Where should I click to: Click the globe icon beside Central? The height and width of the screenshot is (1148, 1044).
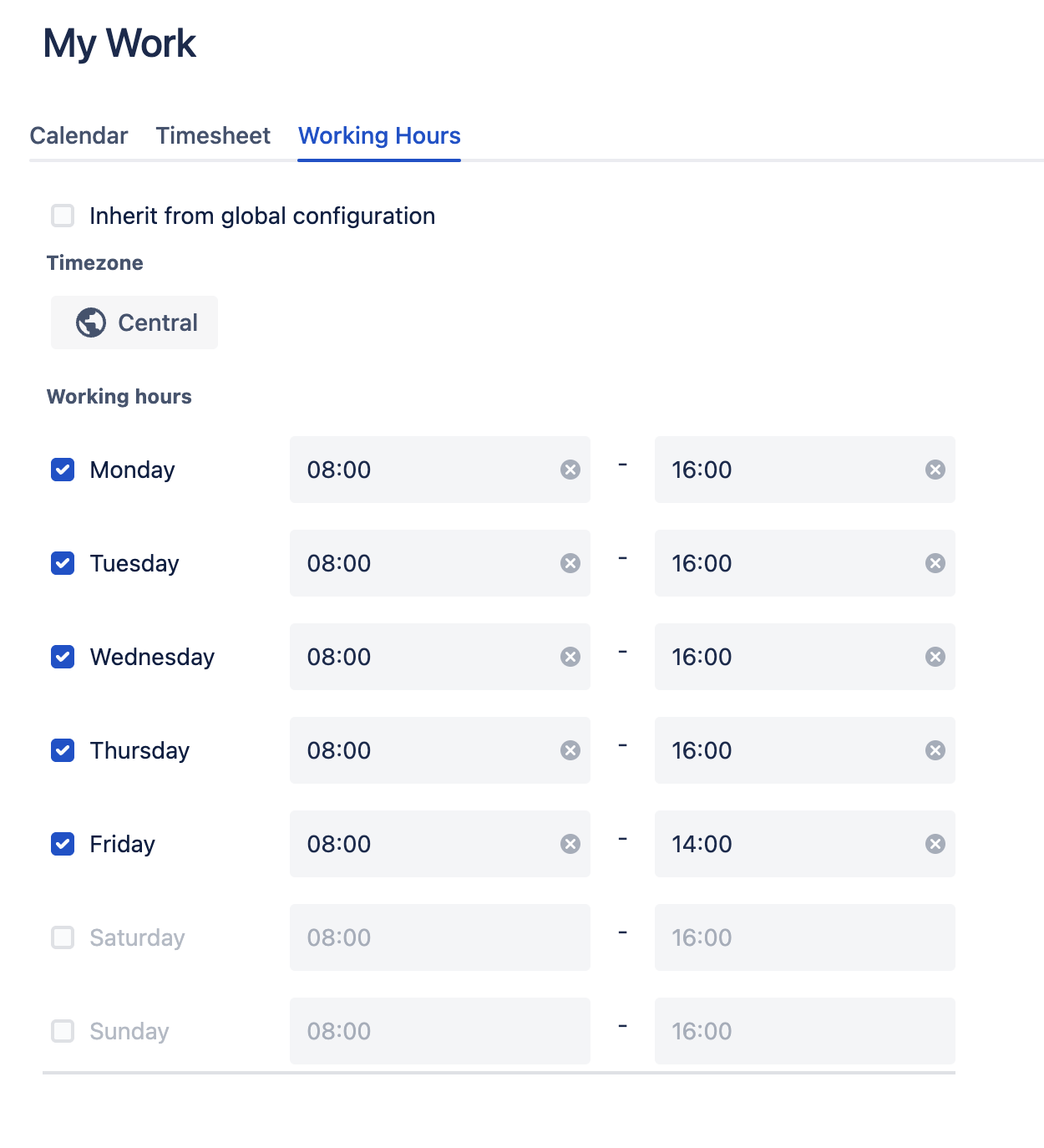coord(91,323)
